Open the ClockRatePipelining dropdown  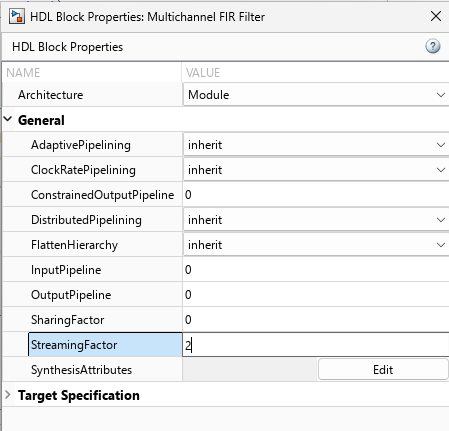tap(316, 170)
